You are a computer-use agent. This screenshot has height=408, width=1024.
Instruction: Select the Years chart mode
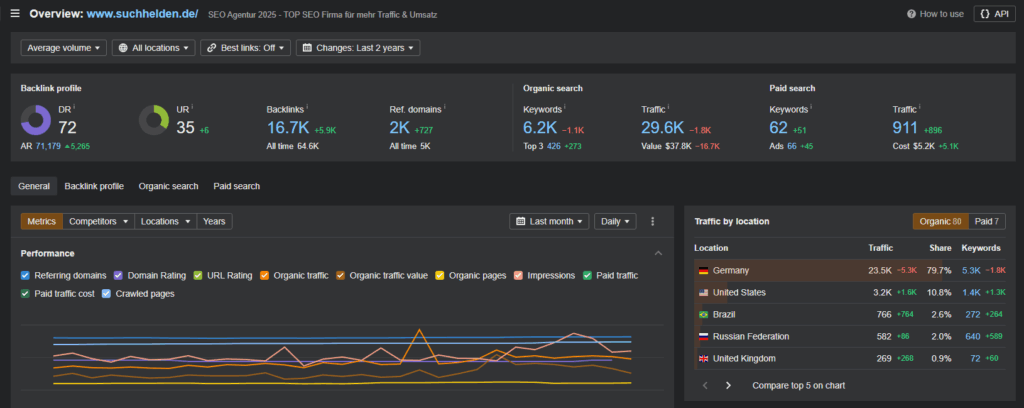[x=214, y=221]
